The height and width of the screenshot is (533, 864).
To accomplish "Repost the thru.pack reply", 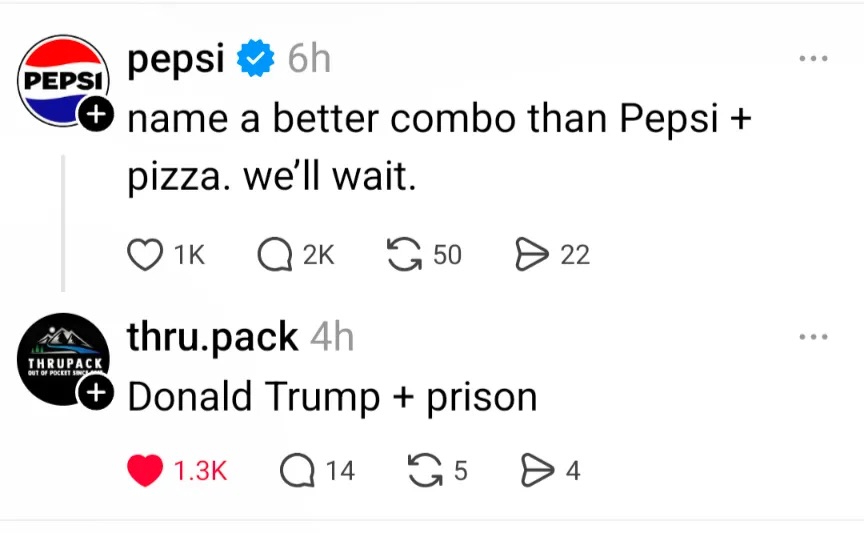I will 426,470.
